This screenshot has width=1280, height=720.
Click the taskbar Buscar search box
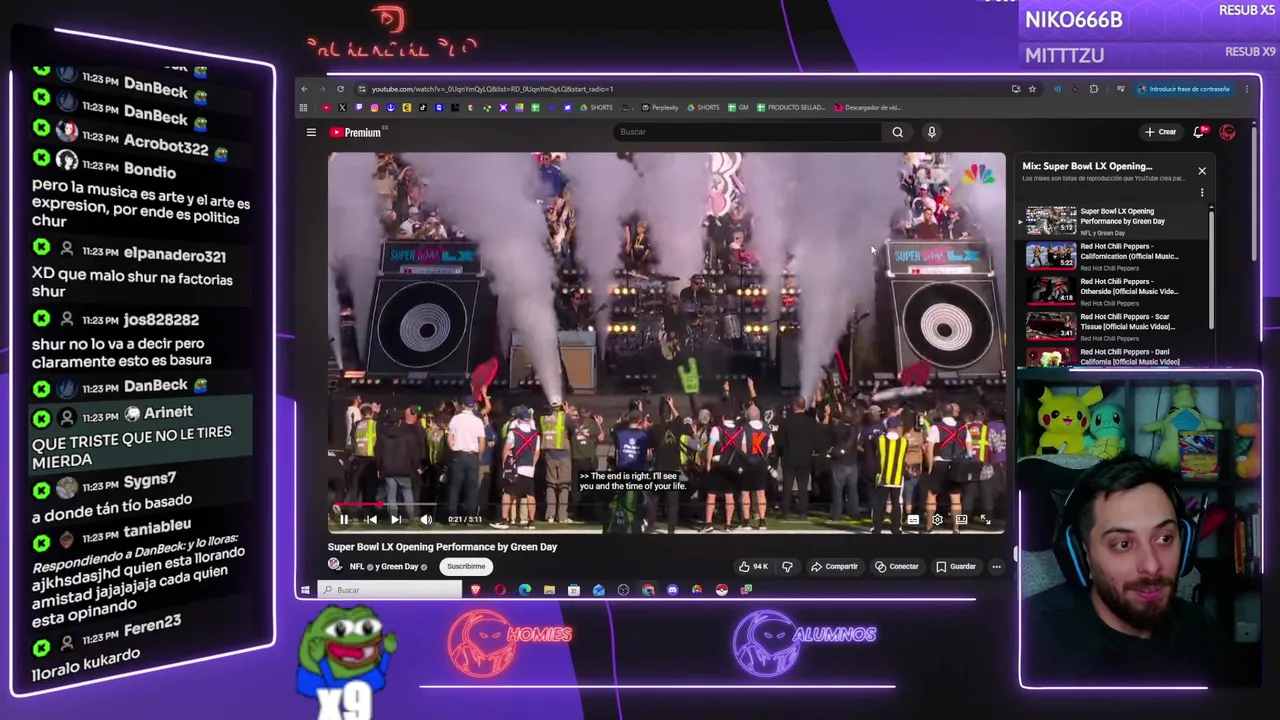click(x=390, y=590)
